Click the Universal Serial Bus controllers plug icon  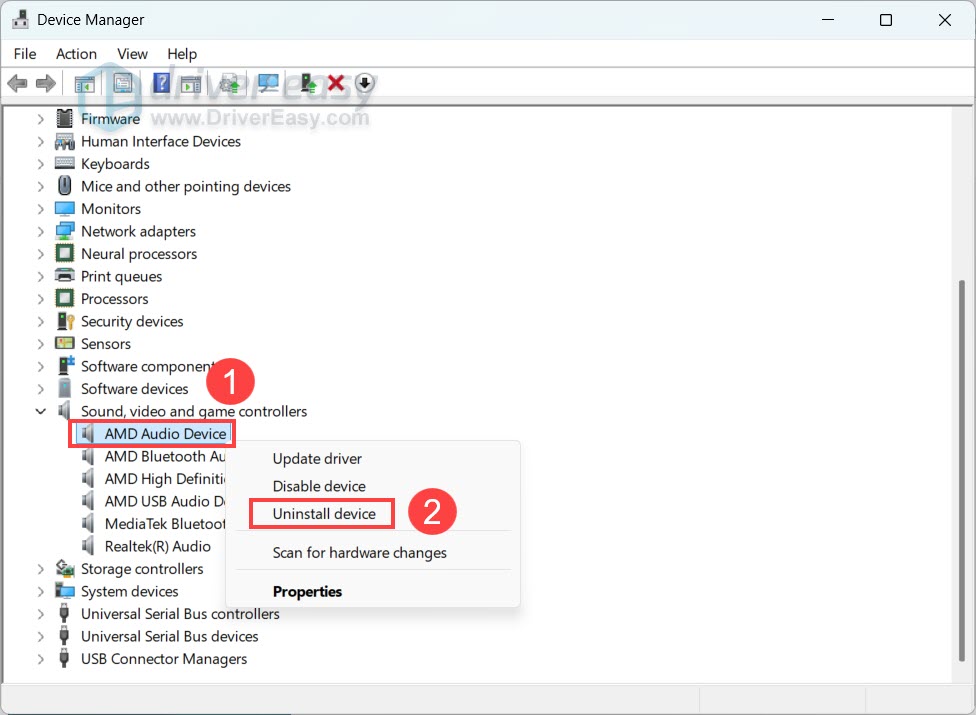64,614
